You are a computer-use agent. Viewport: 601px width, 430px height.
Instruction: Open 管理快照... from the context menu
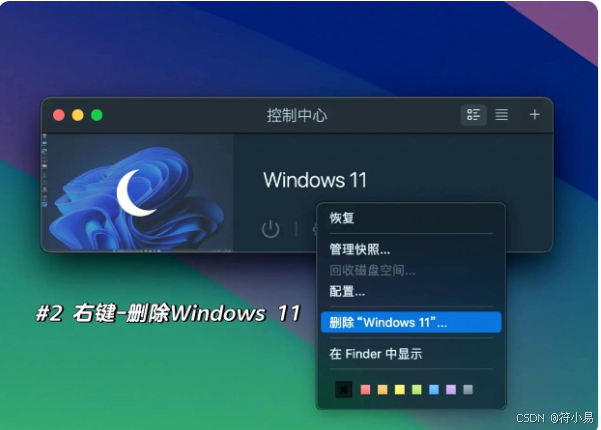[x=411, y=249]
